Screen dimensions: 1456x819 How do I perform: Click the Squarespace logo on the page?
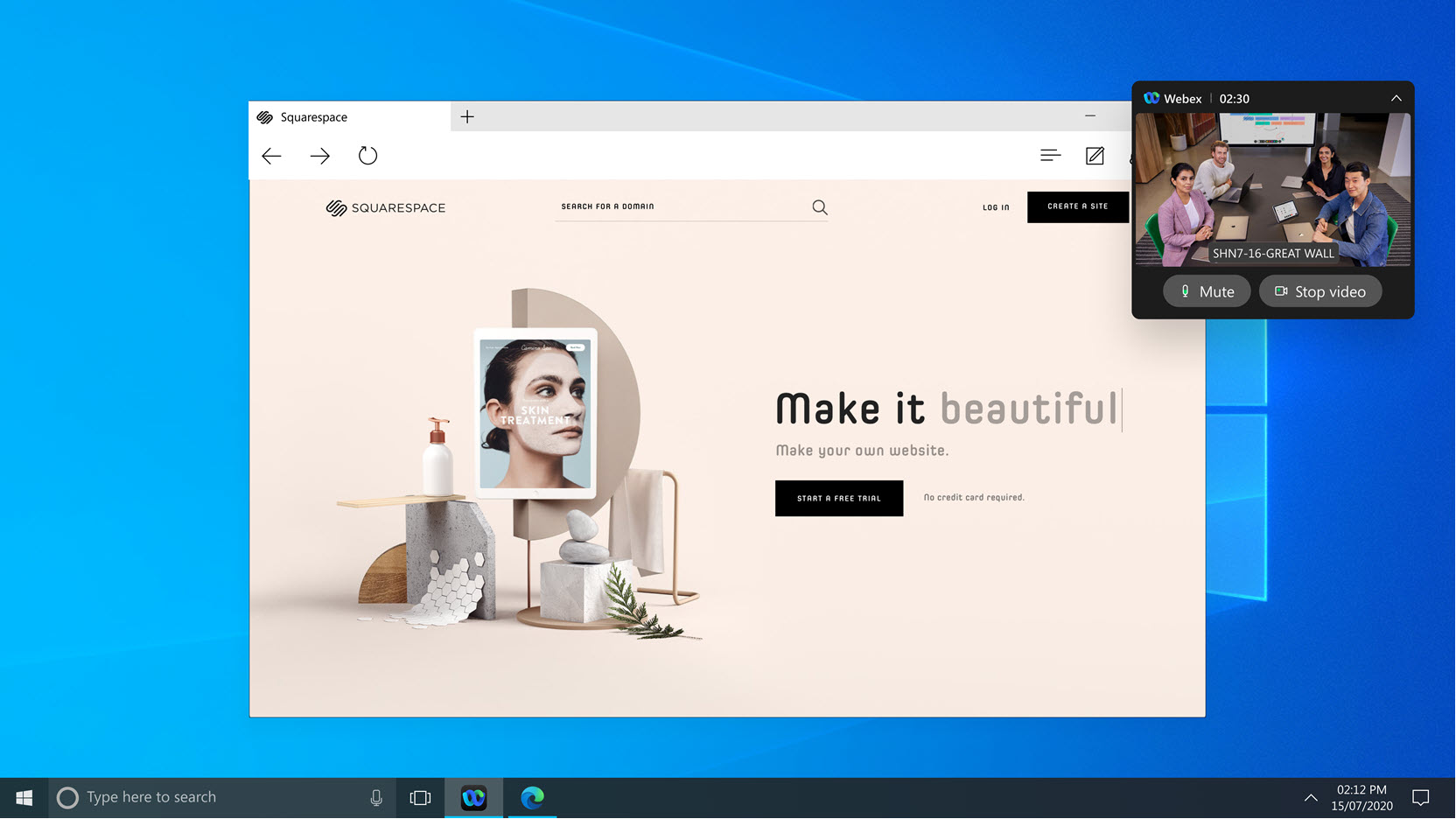click(386, 207)
